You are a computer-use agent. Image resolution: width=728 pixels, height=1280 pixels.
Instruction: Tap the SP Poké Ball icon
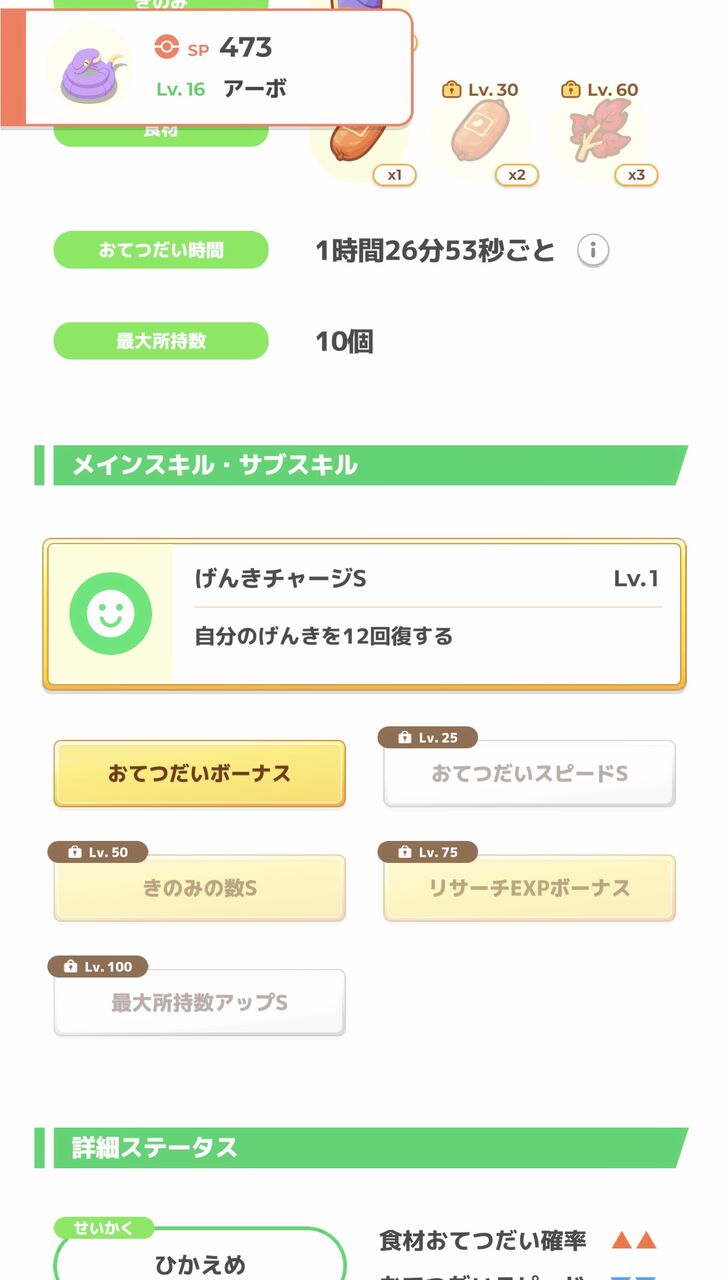(x=167, y=47)
